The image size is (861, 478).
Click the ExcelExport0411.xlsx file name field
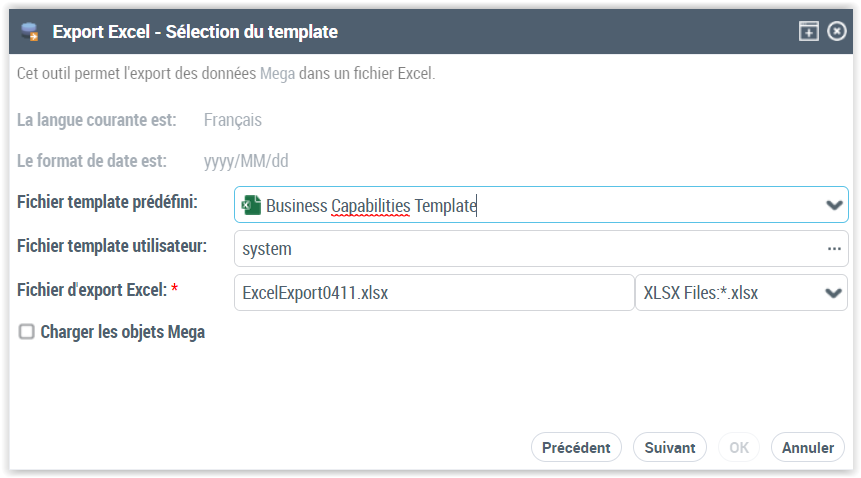click(x=433, y=293)
